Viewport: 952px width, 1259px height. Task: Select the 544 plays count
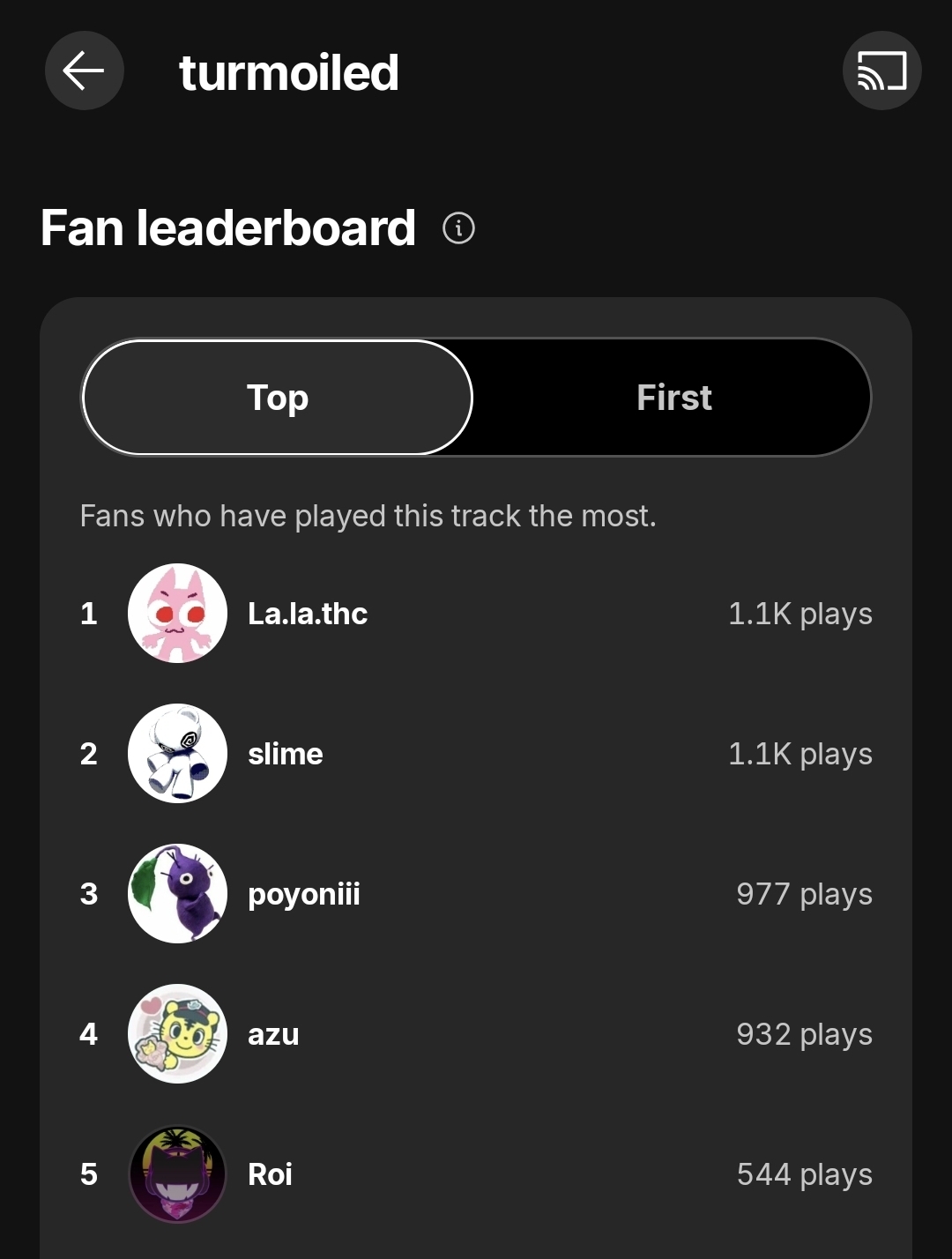point(804,1174)
